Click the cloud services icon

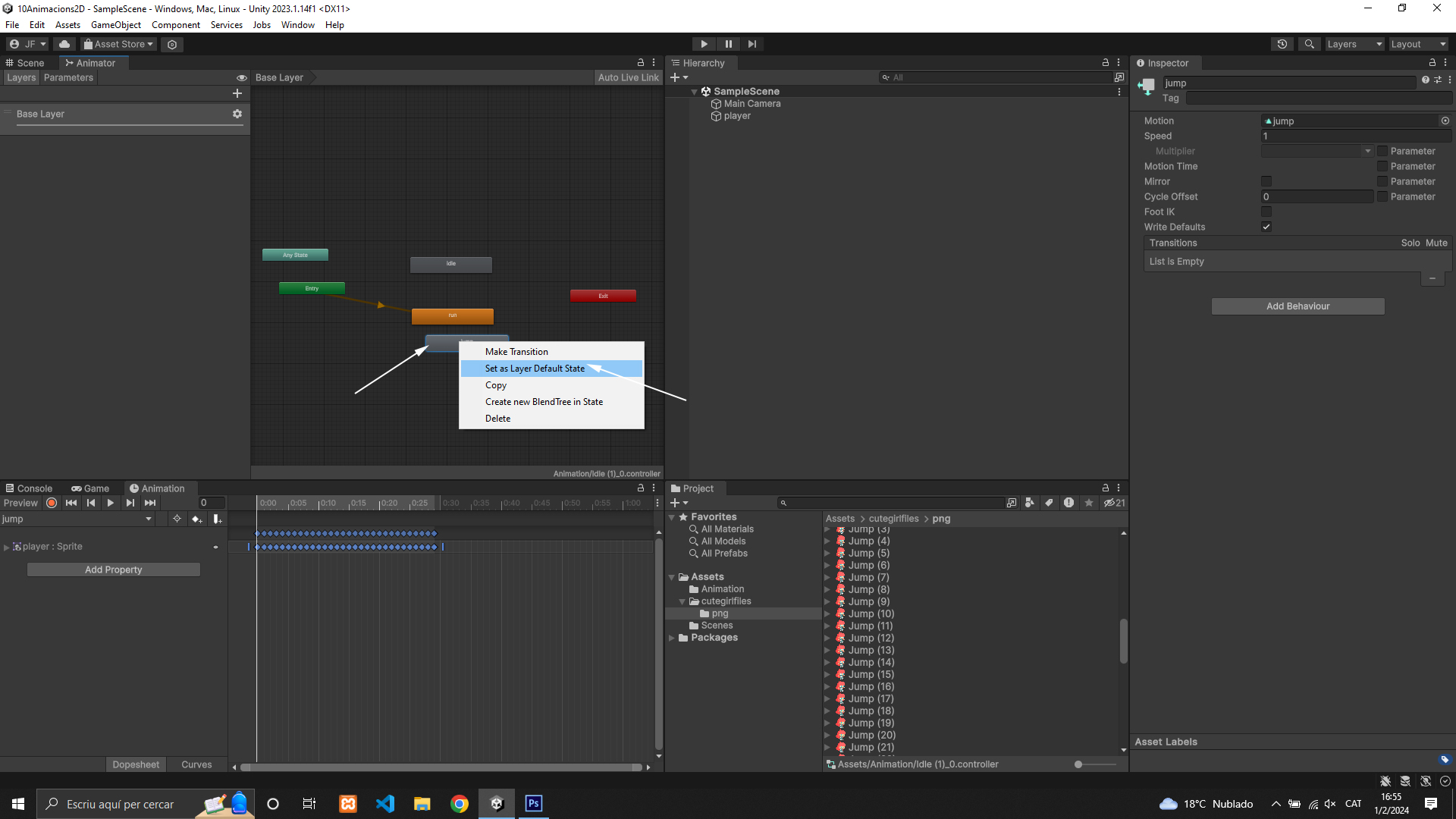pos(64,44)
